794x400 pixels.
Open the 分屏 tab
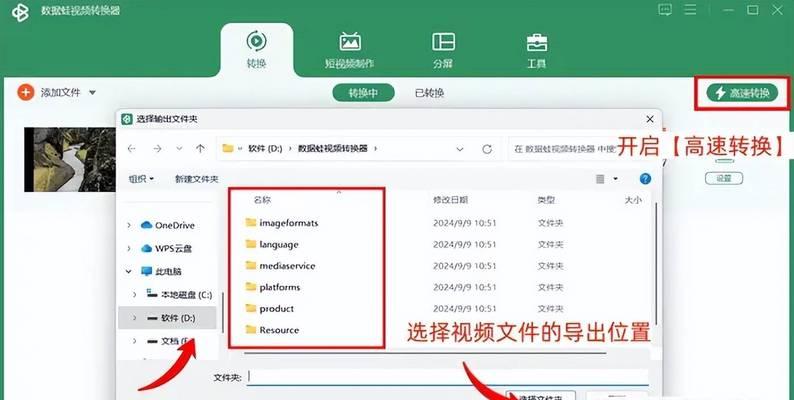443,50
